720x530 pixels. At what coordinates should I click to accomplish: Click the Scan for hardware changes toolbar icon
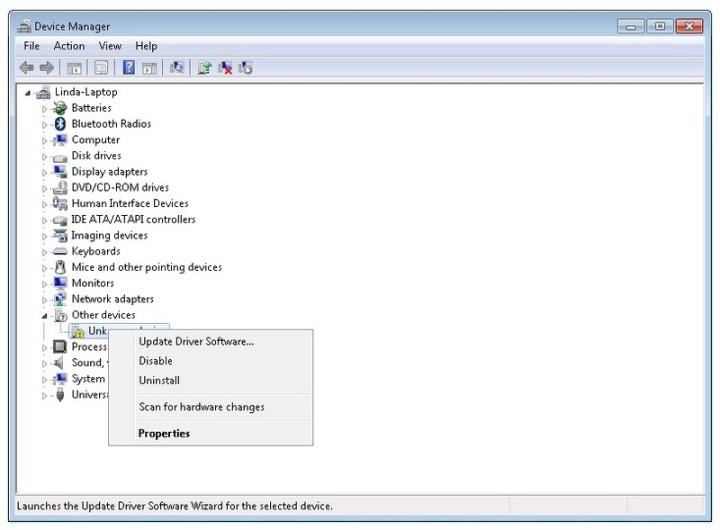click(177, 68)
